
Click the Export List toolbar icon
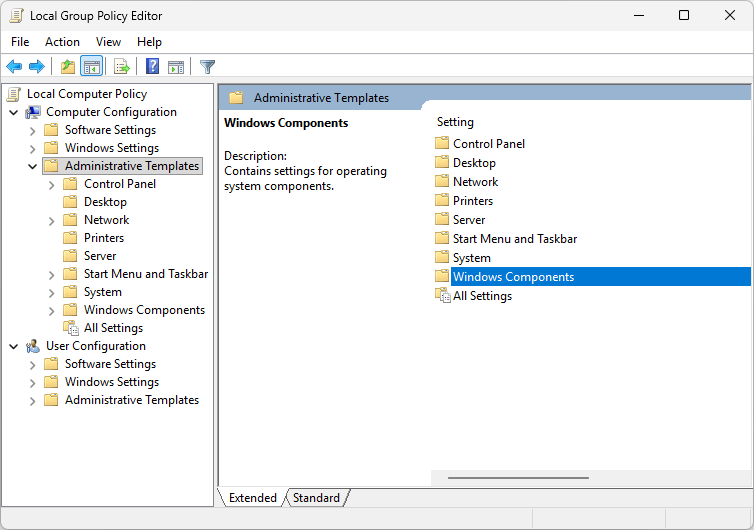tap(122, 66)
